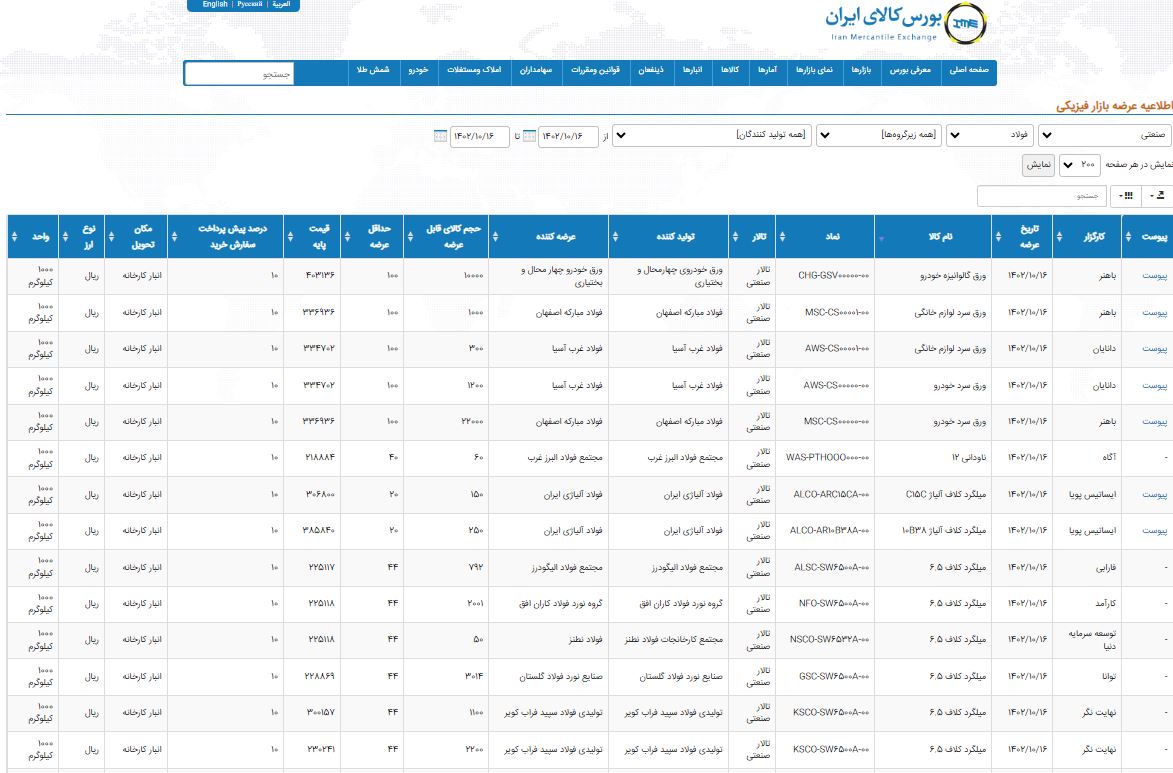Open the املاک ومستغلات menu item
The width and height of the screenshot is (1173, 773).
(x=474, y=70)
